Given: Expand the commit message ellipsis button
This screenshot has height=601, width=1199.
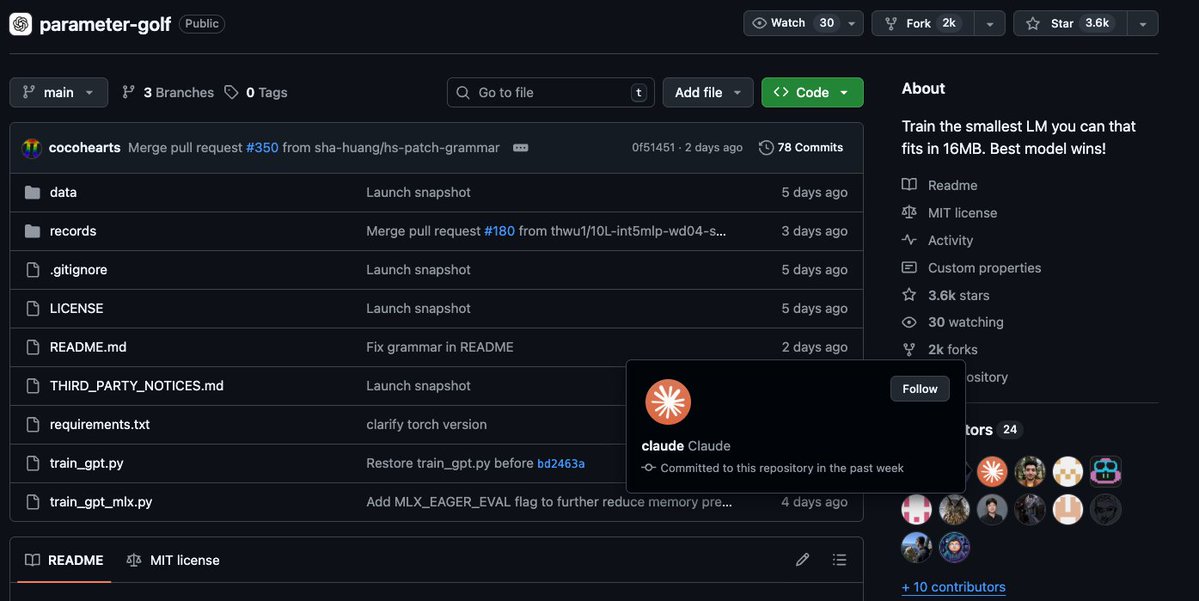Looking at the screenshot, I should (521, 148).
